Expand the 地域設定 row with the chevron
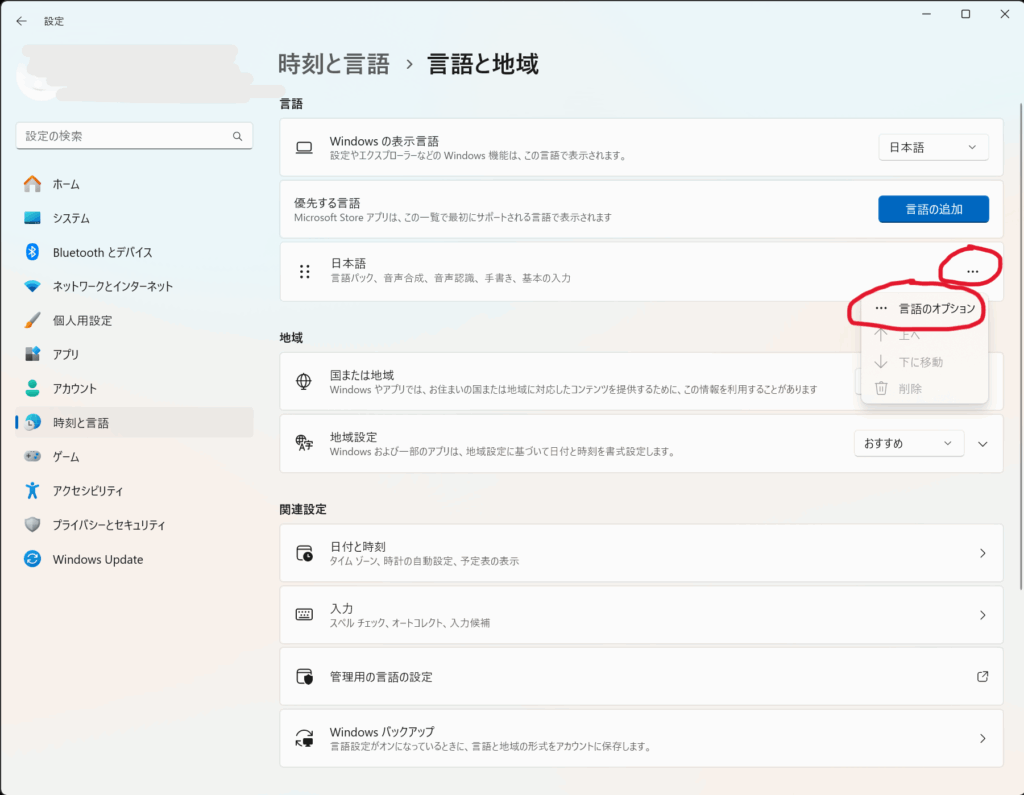 point(982,444)
